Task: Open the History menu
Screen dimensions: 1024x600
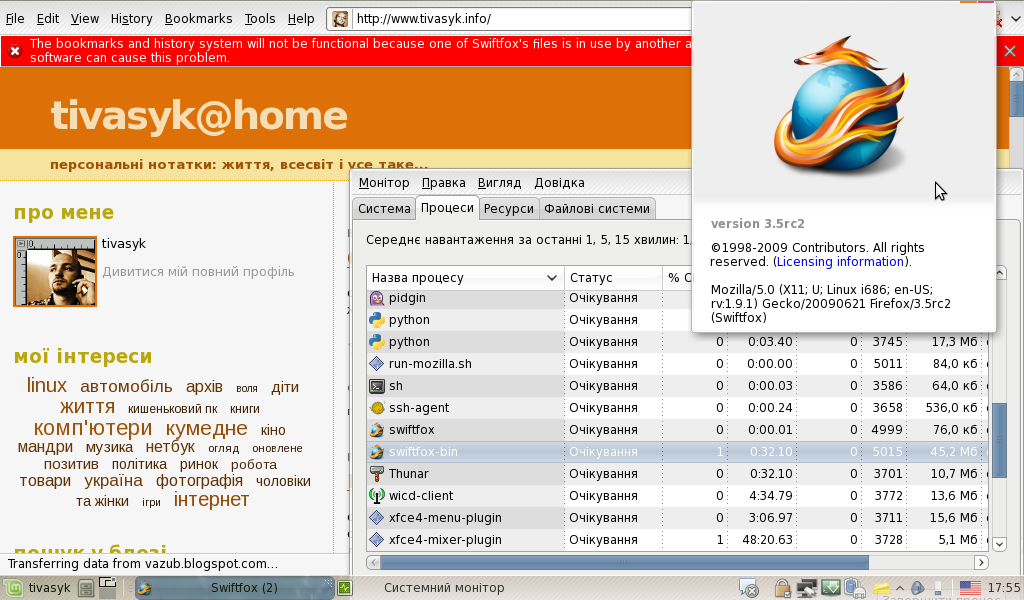Action: coord(131,19)
